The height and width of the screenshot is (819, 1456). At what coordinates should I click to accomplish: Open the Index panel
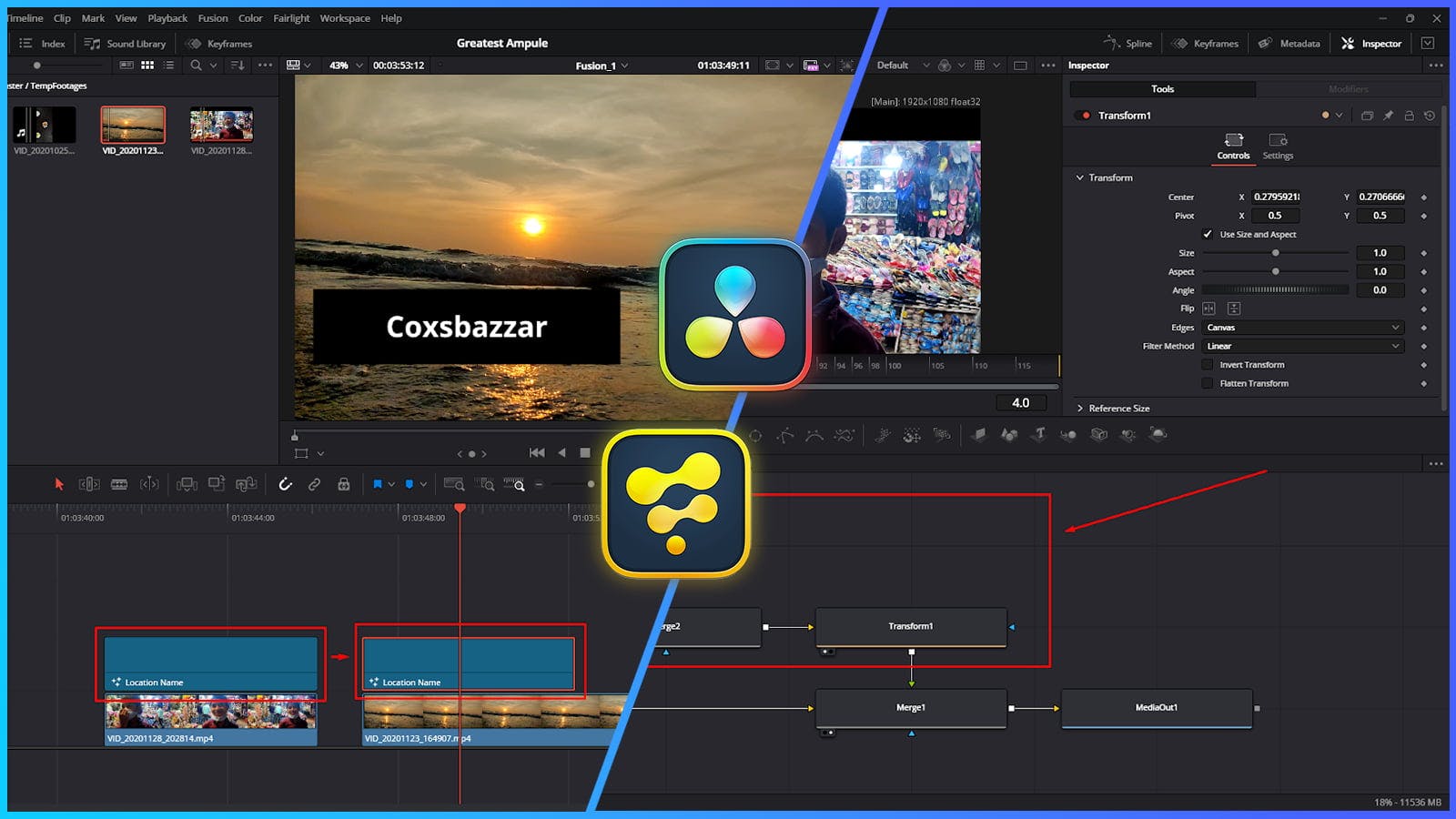point(42,43)
